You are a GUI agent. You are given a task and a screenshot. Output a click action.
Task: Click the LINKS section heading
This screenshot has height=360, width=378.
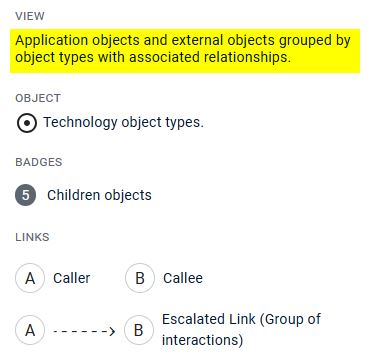point(32,237)
